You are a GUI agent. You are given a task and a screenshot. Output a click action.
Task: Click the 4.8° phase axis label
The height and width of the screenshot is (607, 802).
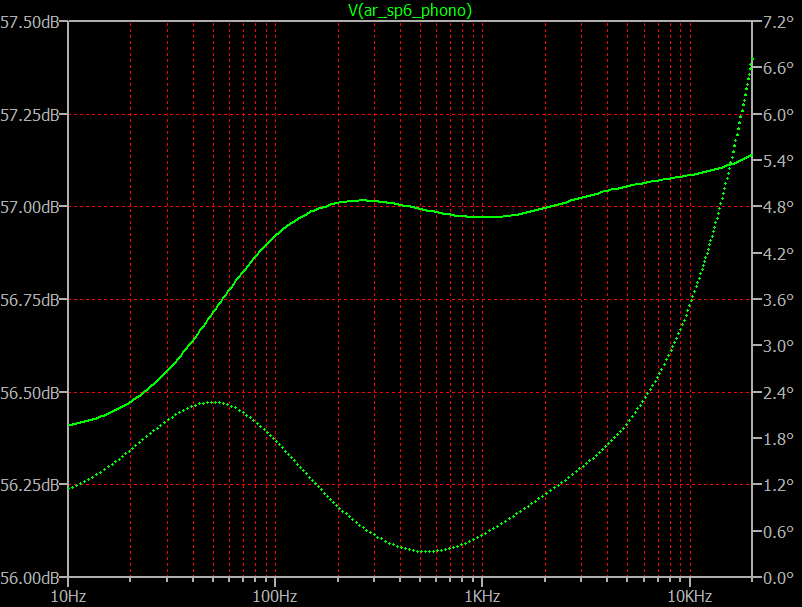point(778,207)
